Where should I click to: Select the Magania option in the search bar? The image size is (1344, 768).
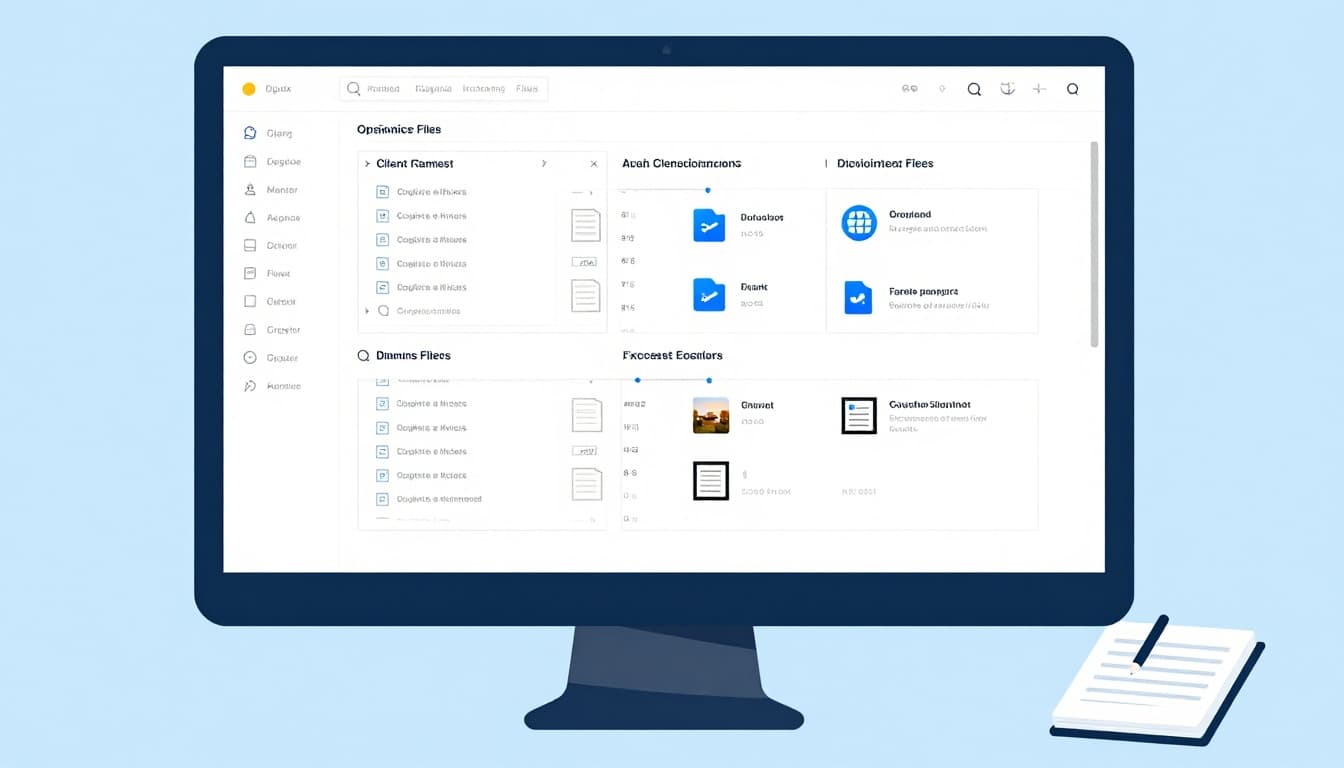[433, 88]
